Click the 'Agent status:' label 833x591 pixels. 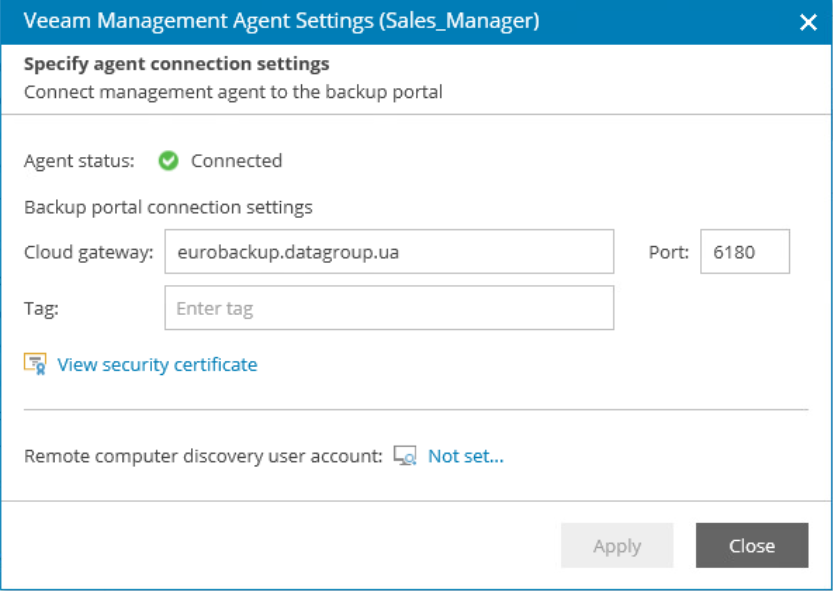tap(79, 161)
